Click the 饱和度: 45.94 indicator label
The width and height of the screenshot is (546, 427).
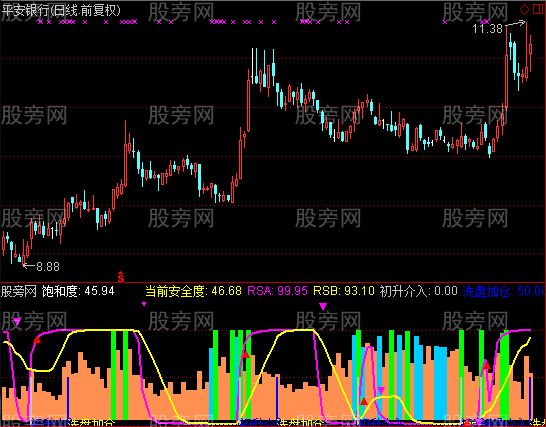78,291
